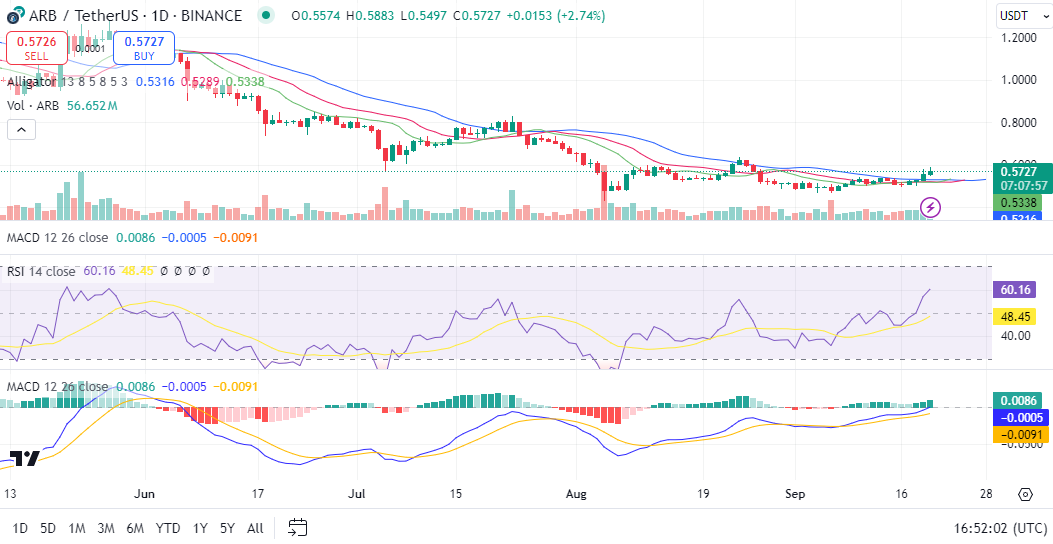Image resolution: width=1053 pixels, height=544 pixels.
Task: Select the 6M time range
Action: tap(135, 528)
